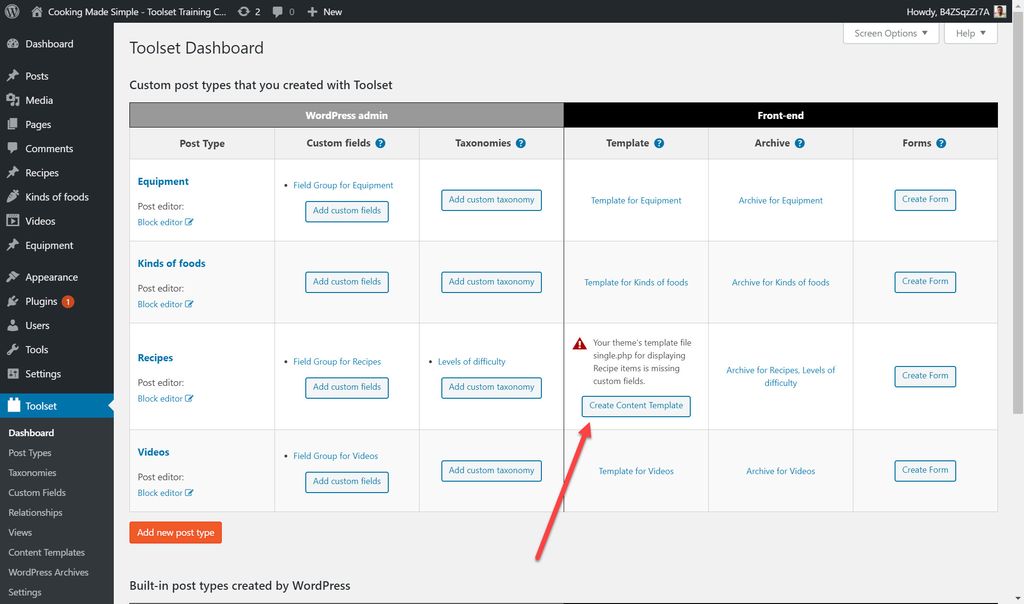
Task: Click the Settings icon in main sidebar
Action: 12,374
